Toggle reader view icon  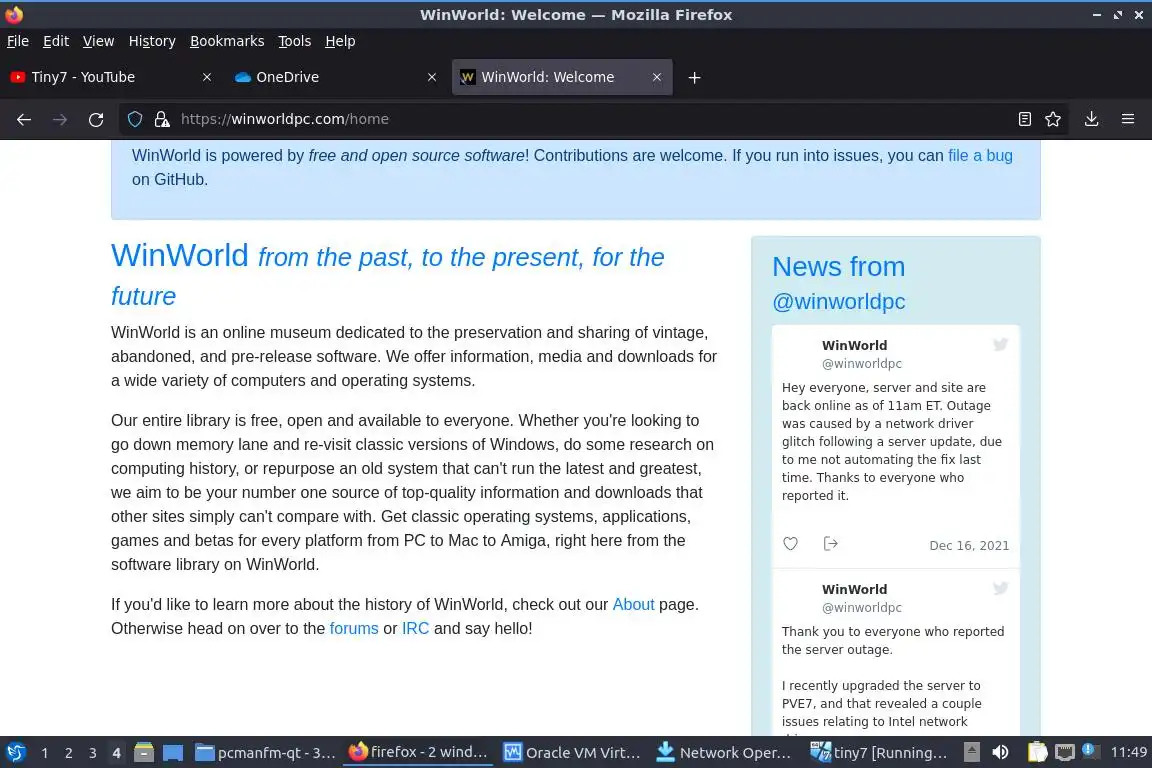[x=1024, y=119]
